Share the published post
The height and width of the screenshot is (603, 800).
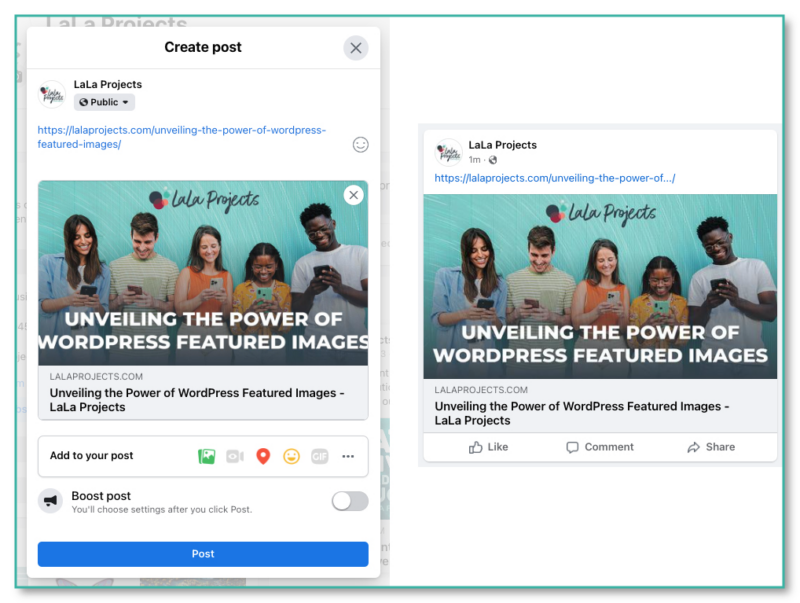coord(711,447)
